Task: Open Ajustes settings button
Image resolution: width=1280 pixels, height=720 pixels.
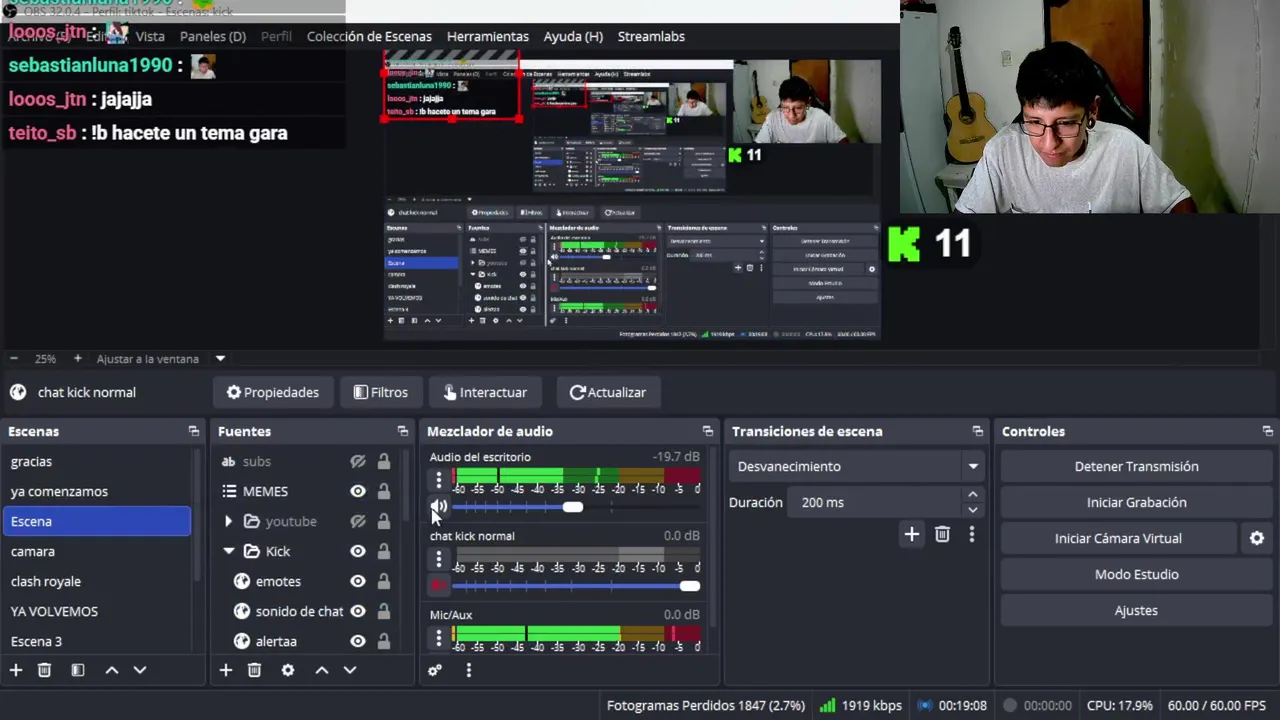Action: 1136,610
